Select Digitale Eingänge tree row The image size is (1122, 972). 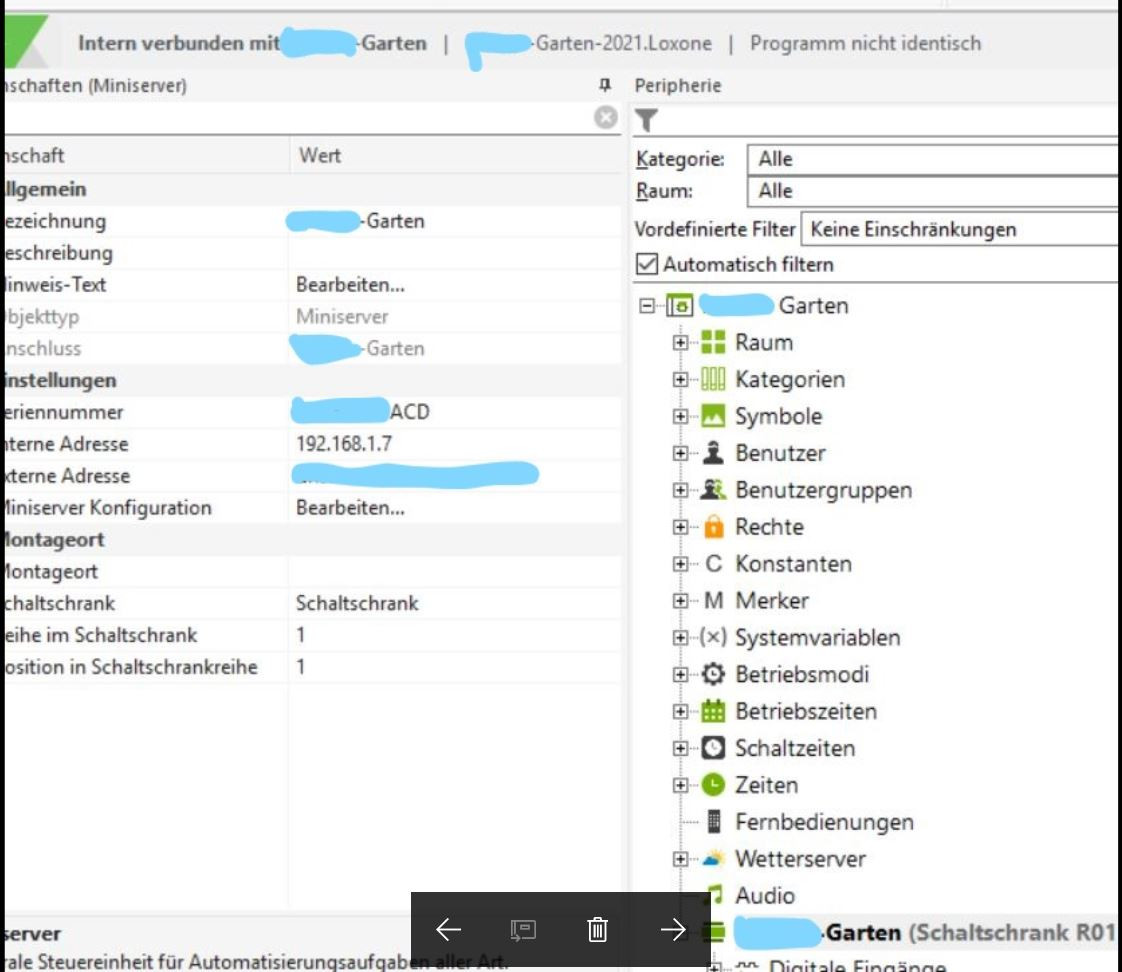point(857,966)
